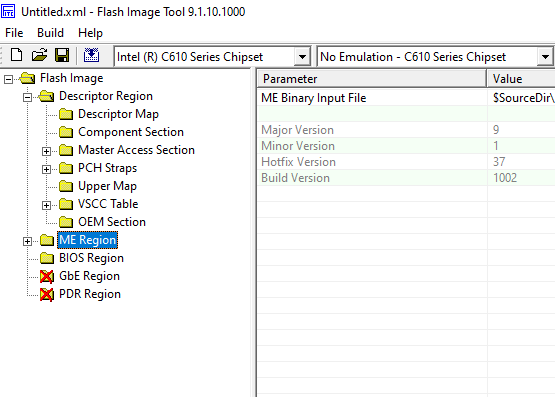
Task: Click the Save floppy disk icon
Action: [x=62, y=56]
